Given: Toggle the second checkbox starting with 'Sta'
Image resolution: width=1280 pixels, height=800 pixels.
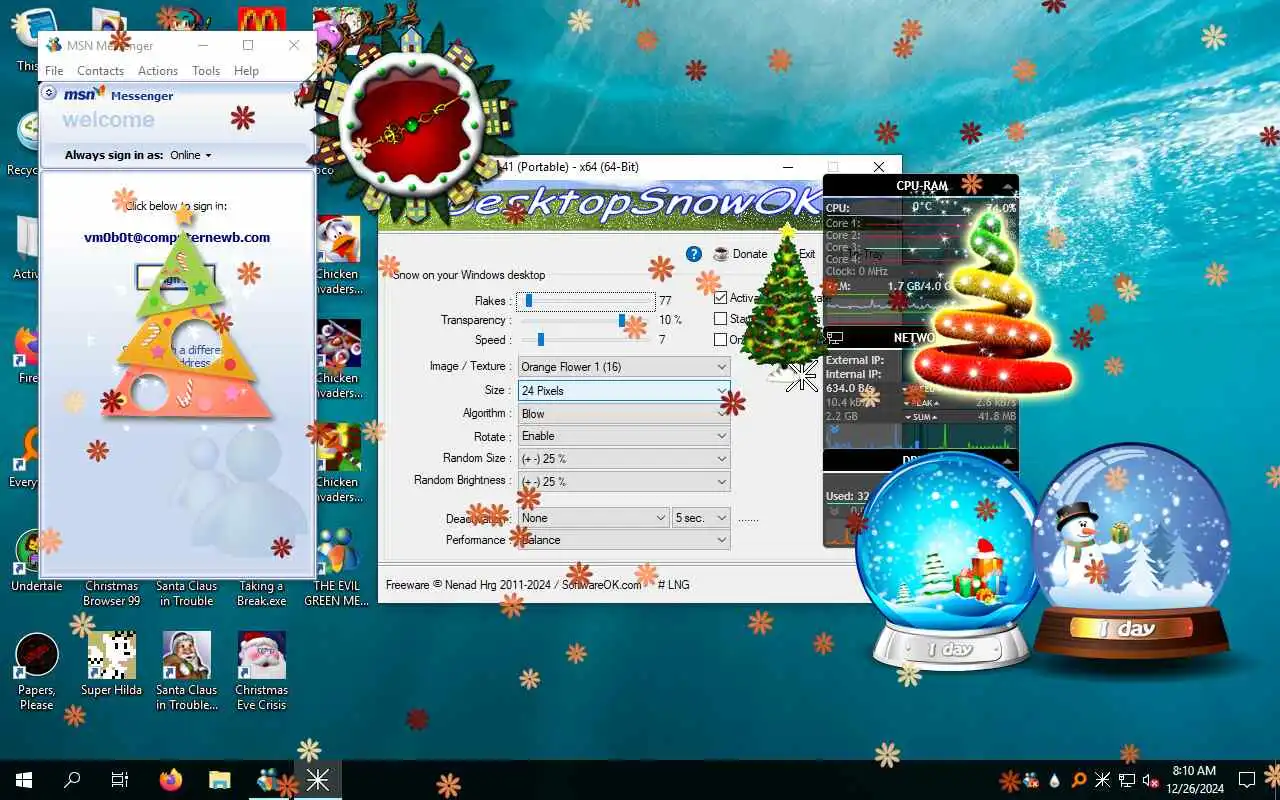Looking at the screenshot, I should click(720, 319).
